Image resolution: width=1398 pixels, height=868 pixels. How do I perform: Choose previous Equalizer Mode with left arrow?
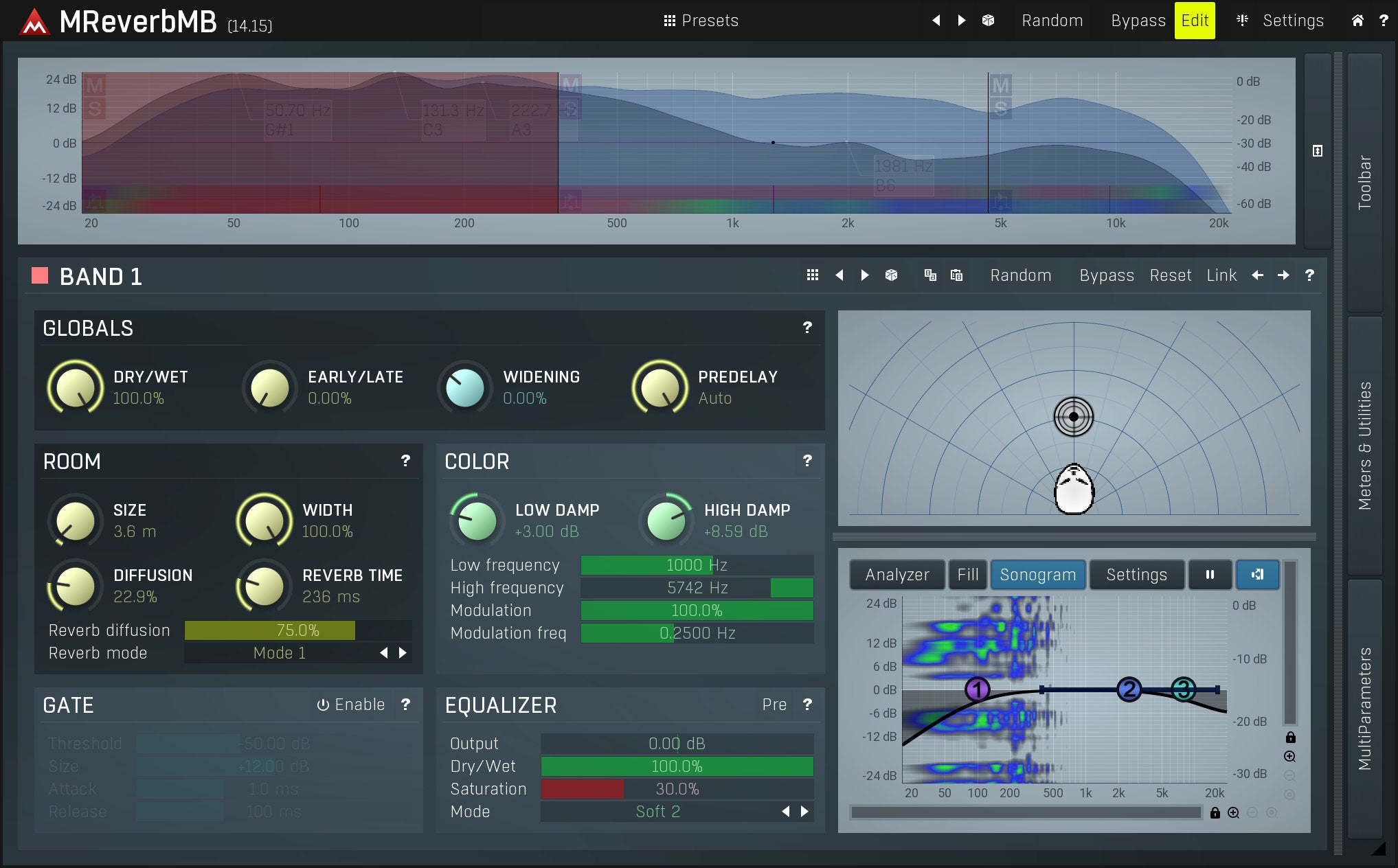785,812
